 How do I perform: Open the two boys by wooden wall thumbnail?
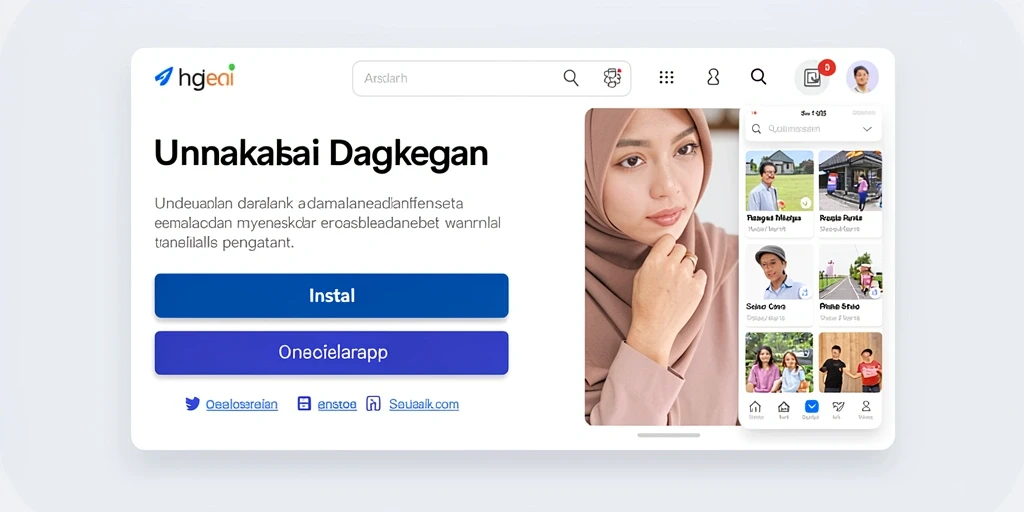[x=850, y=362]
